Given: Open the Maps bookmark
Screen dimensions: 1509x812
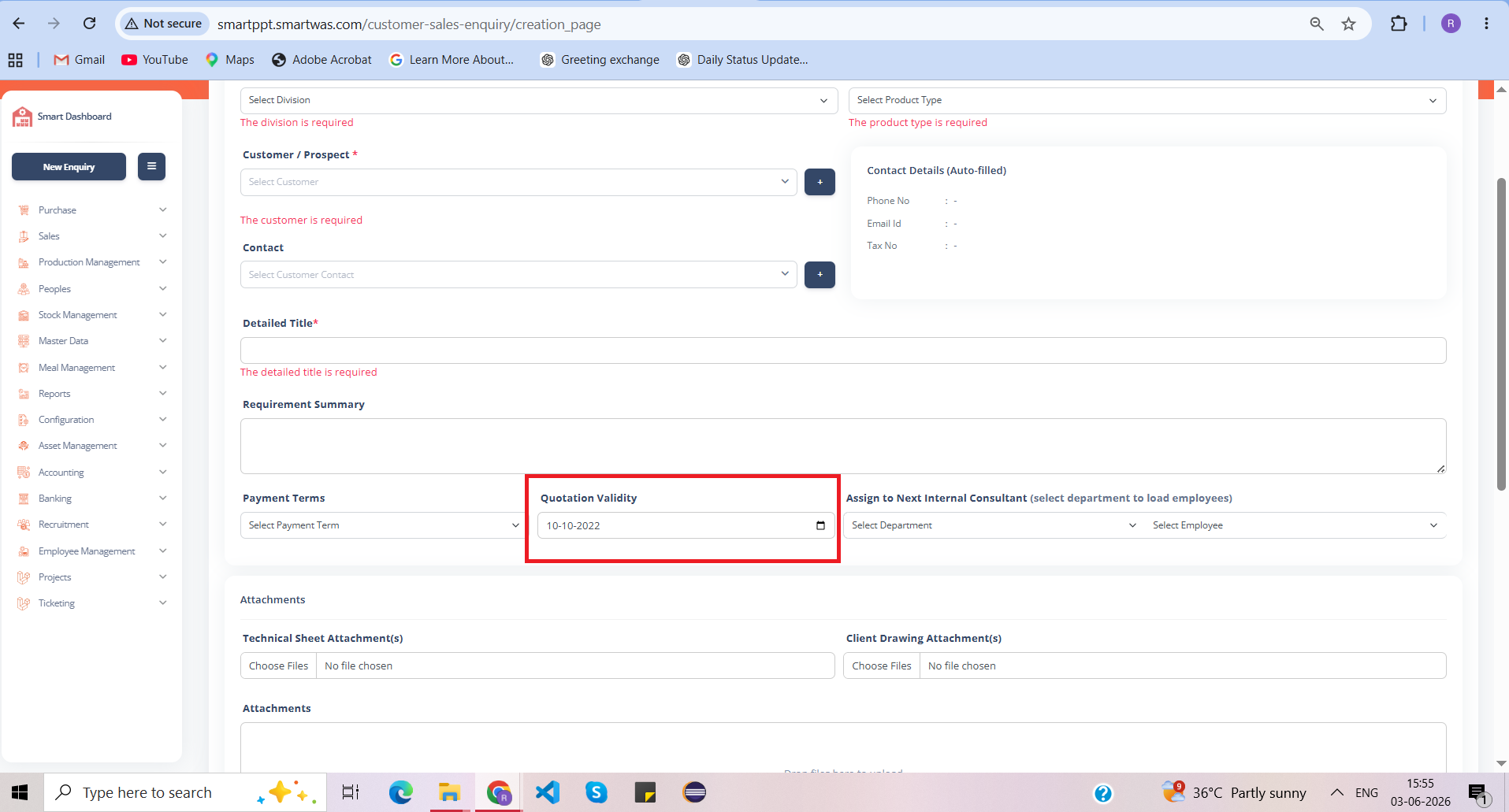Looking at the screenshot, I should pos(230,60).
